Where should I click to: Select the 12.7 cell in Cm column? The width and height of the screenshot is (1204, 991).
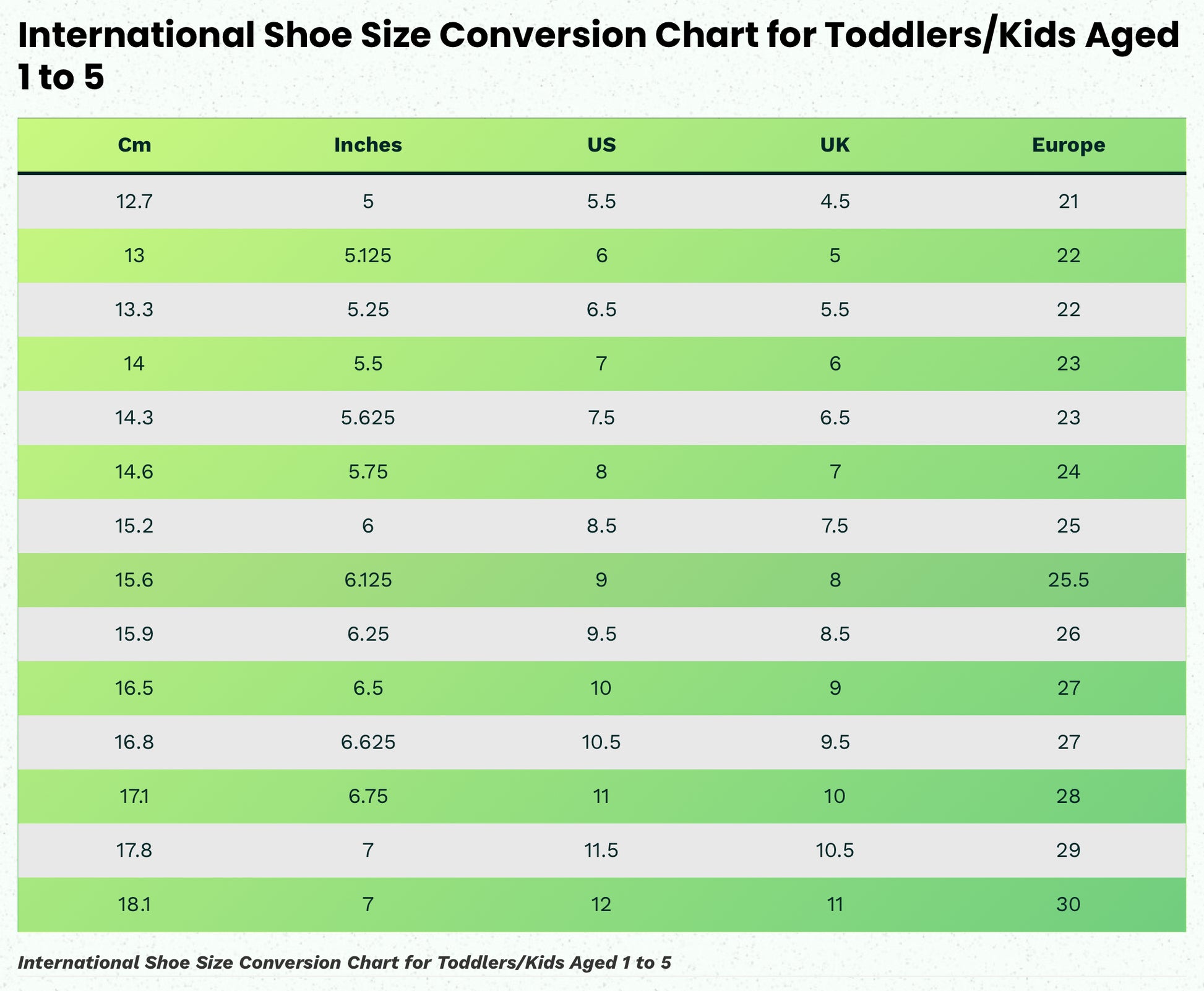(x=134, y=202)
